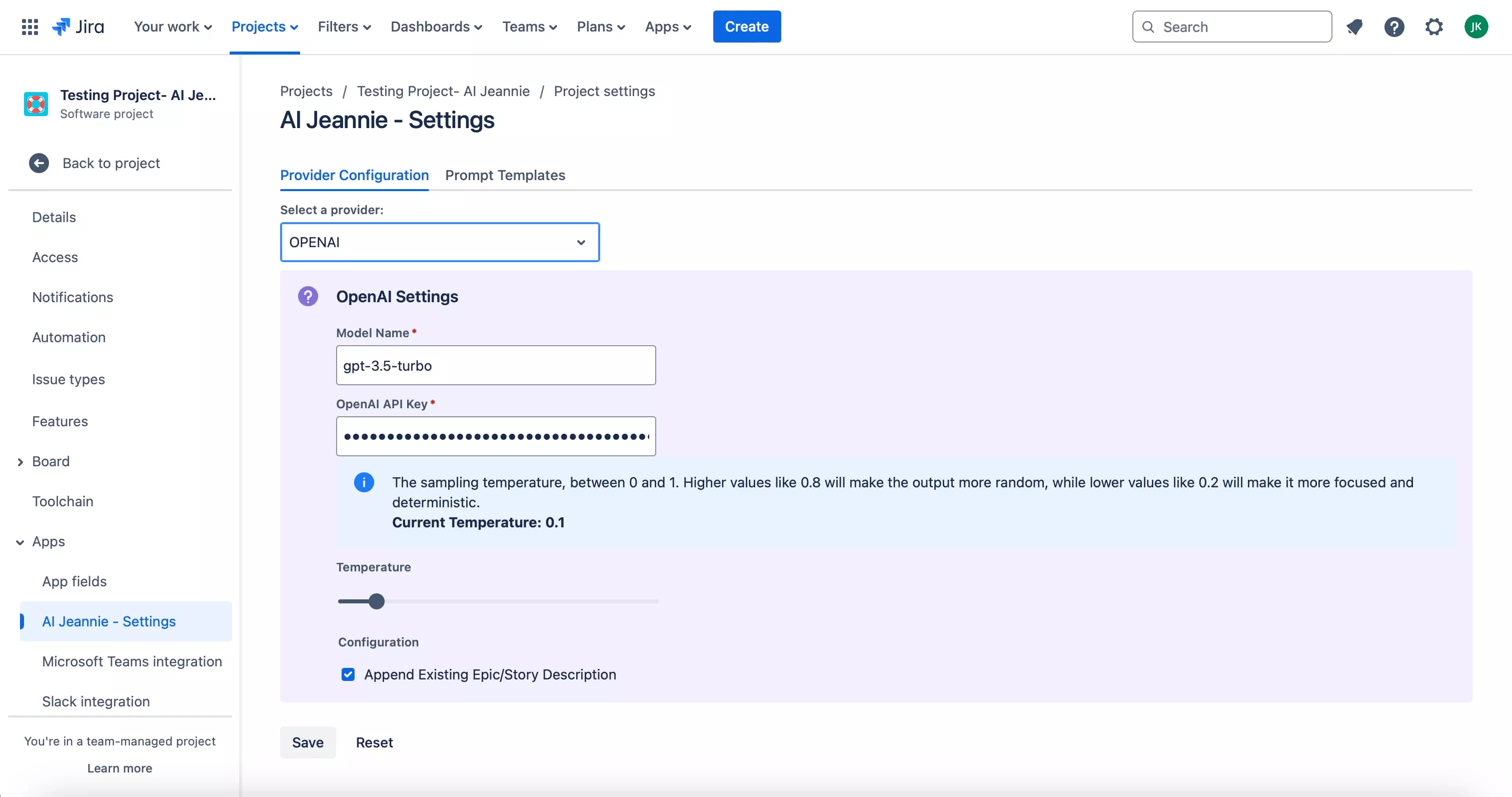Click the blue info icon beside temperature note
Viewport: 1512px width, 797px height.
pos(364,483)
